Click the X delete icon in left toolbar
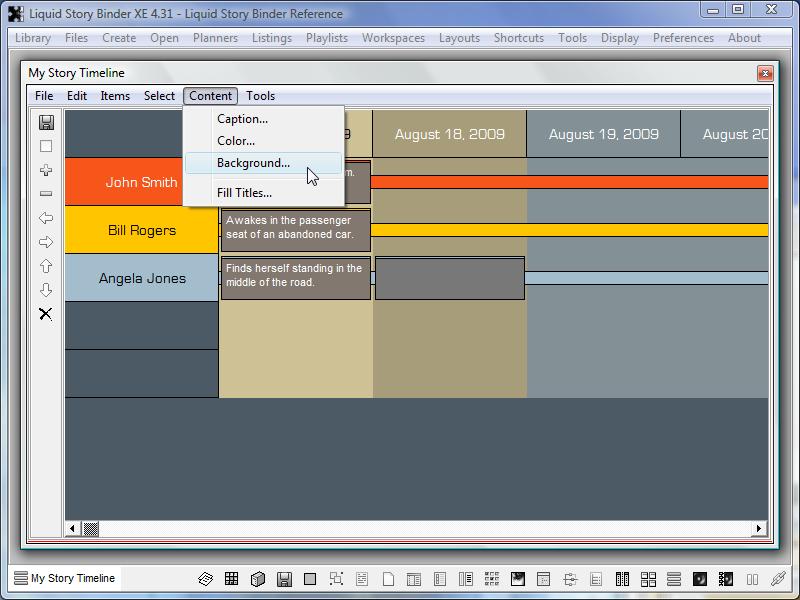The height and width of the screenshot is (600, 800). tap(46, 314)
